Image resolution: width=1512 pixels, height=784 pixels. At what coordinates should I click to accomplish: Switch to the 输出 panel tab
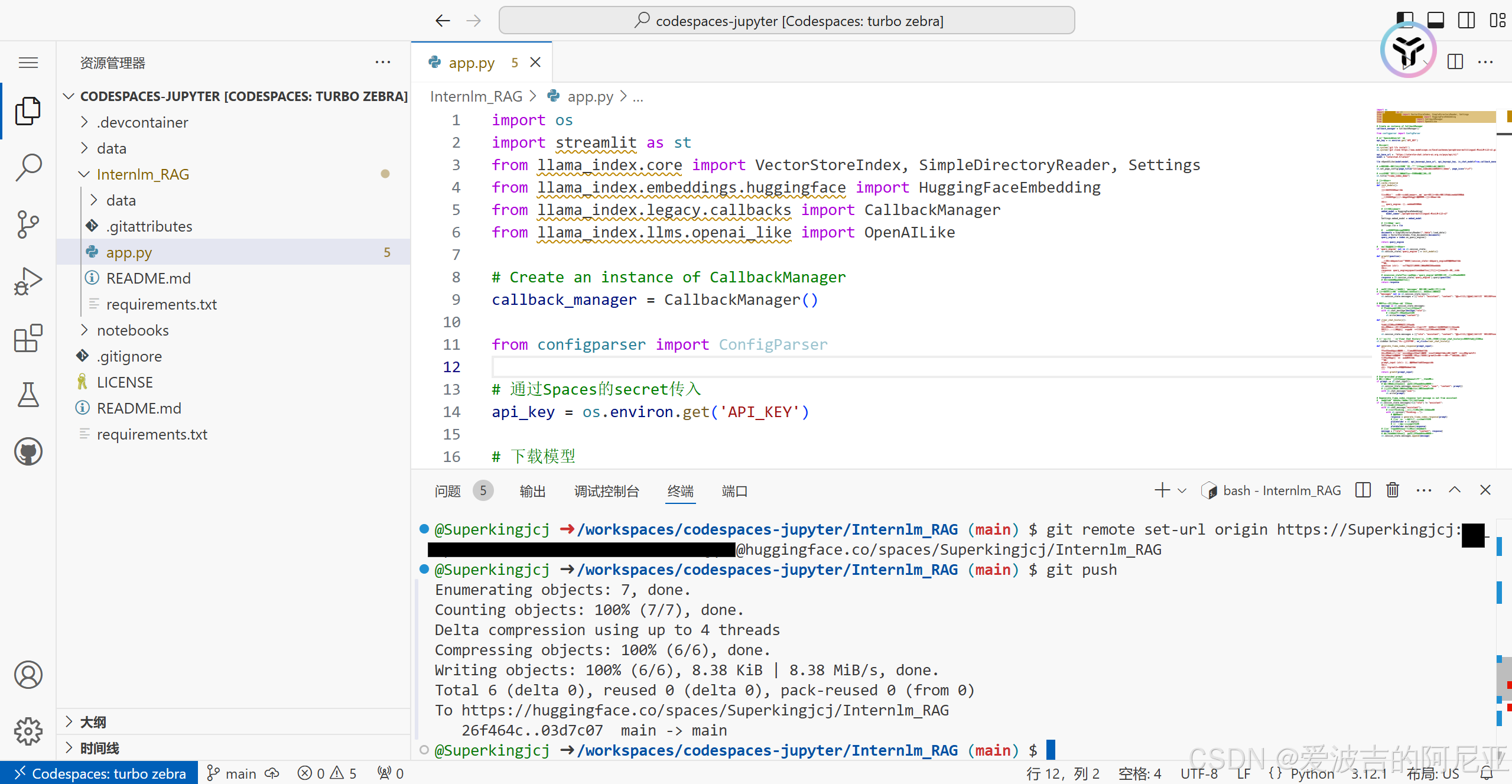(532, 491)
